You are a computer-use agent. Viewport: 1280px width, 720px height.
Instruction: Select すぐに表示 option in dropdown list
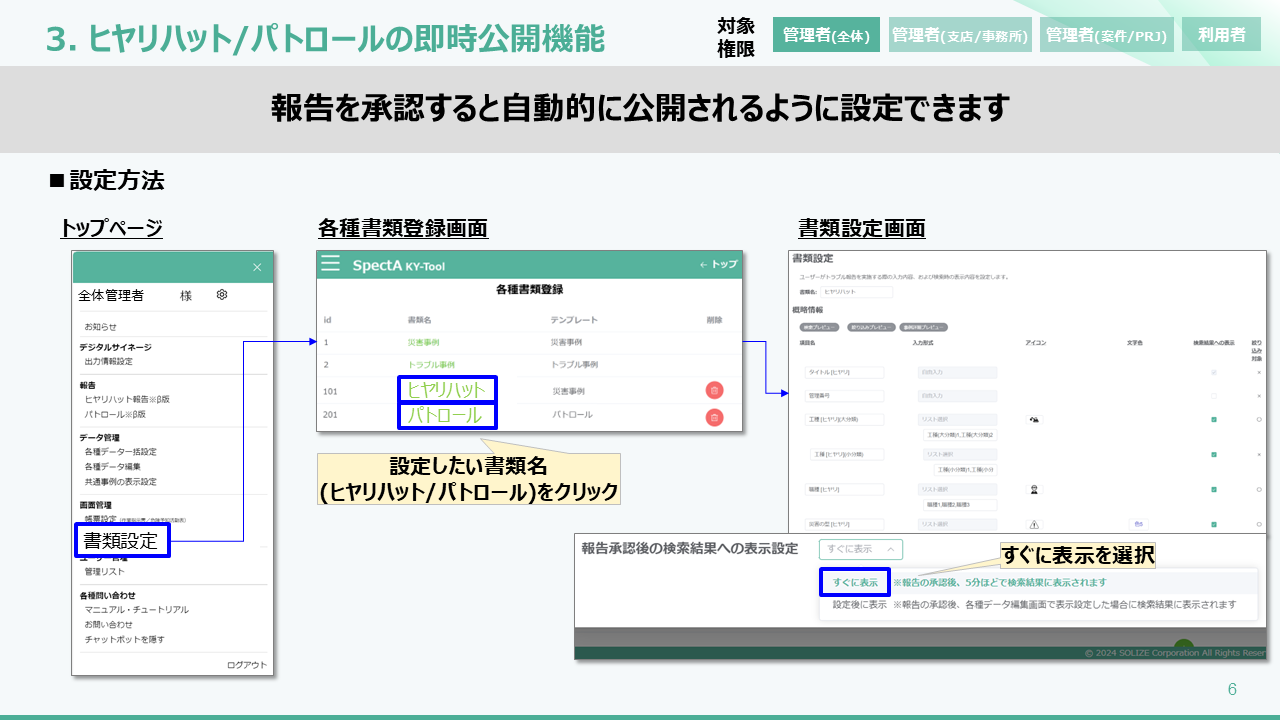[855, 582]
